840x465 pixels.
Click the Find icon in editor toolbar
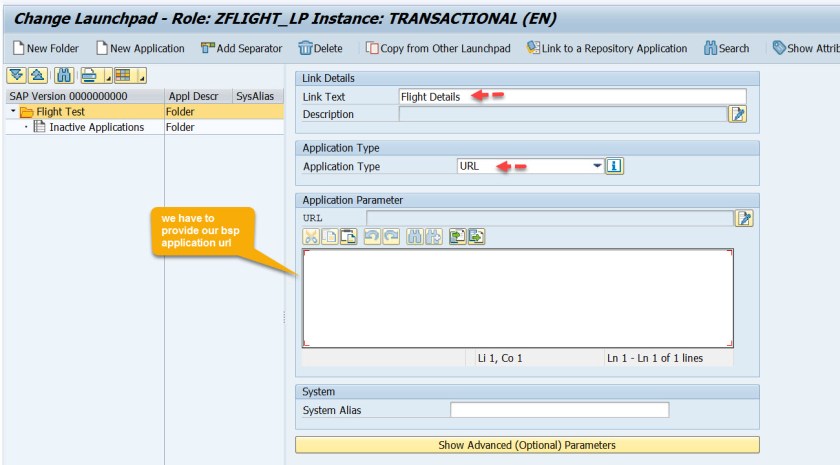click(415, 236)
